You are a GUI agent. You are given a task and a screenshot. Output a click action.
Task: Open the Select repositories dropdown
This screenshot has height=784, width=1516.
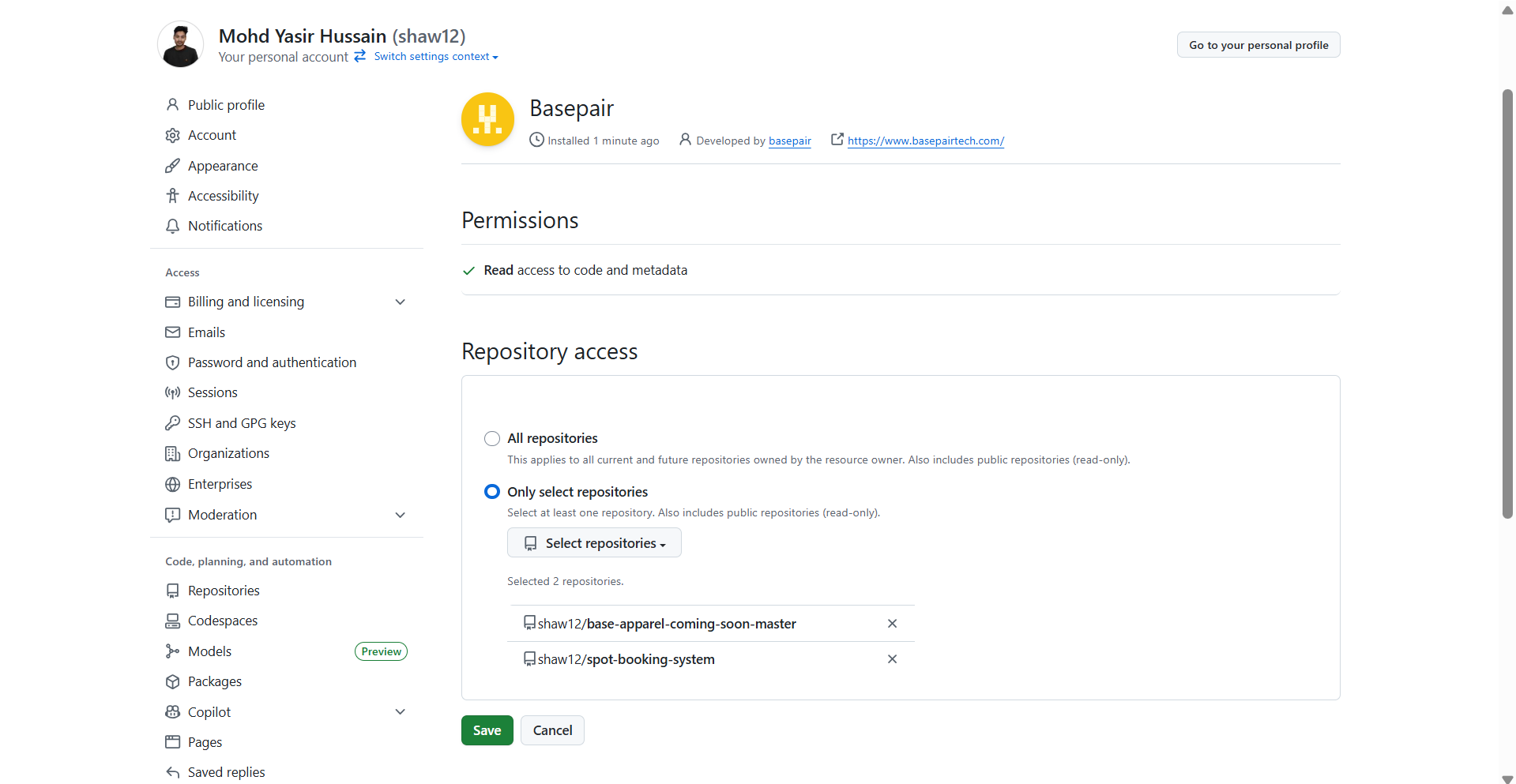pos(594,543)
